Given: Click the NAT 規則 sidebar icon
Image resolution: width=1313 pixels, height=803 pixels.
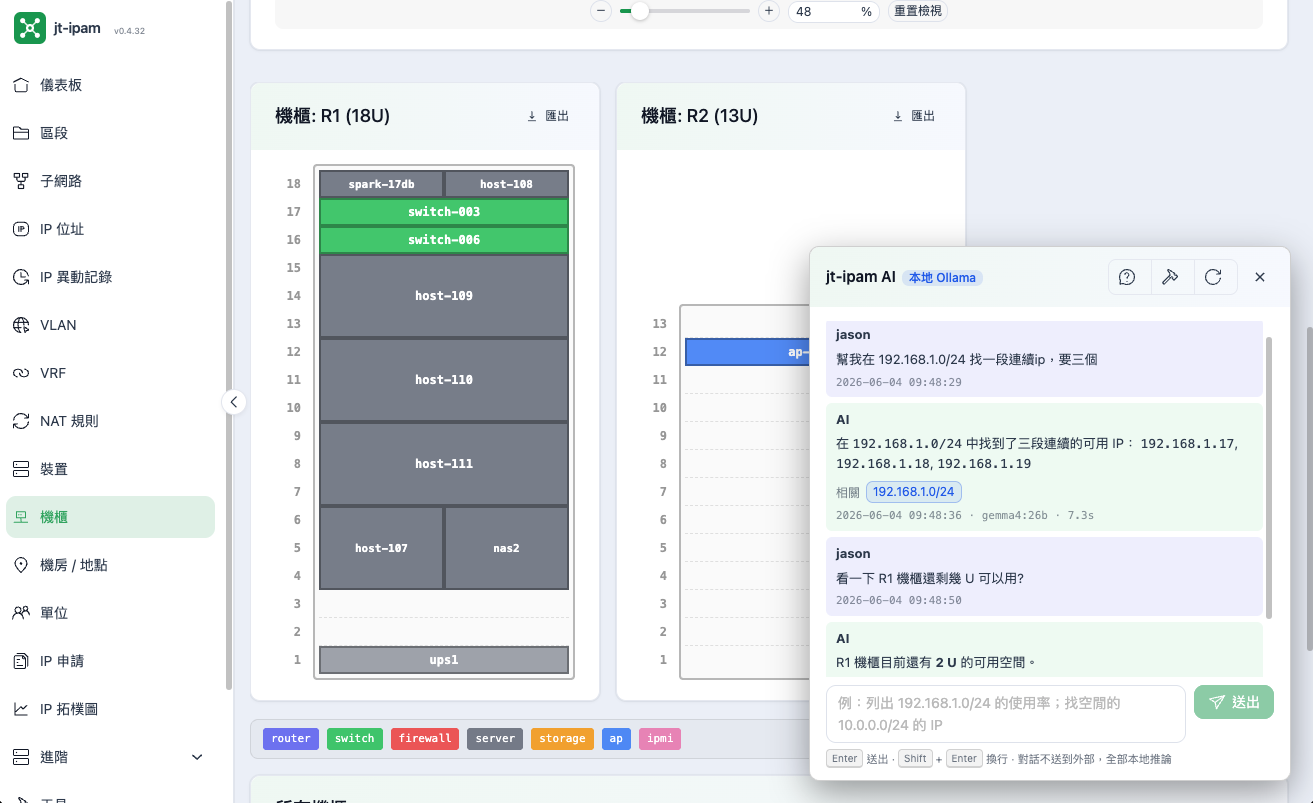Looking at the screenshot, I should [21, 421].
